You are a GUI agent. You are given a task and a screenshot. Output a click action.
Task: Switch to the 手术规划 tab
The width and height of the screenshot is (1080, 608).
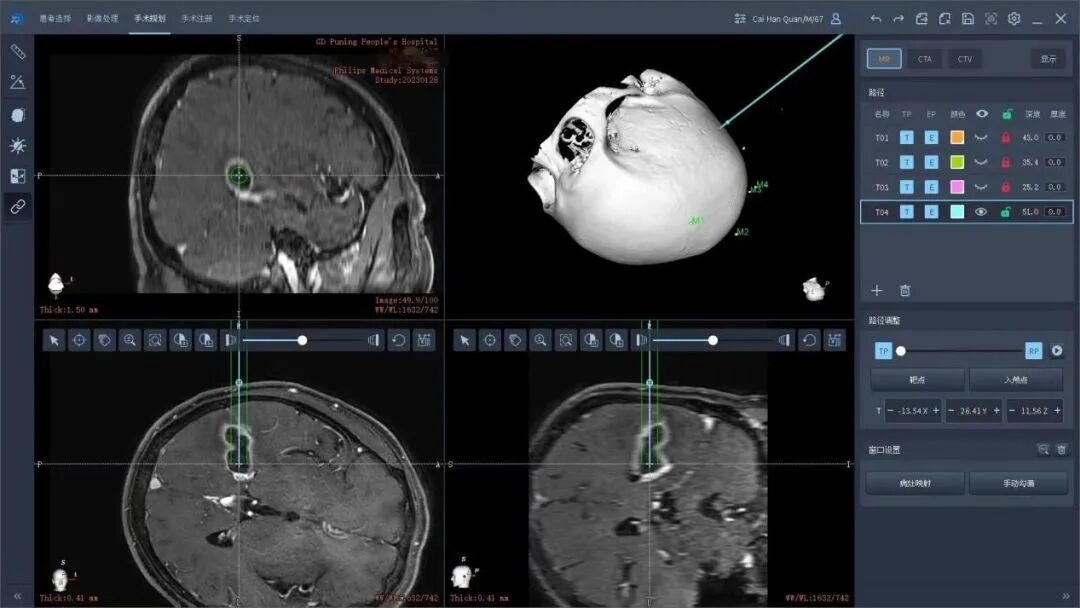[x=150, y=19]
